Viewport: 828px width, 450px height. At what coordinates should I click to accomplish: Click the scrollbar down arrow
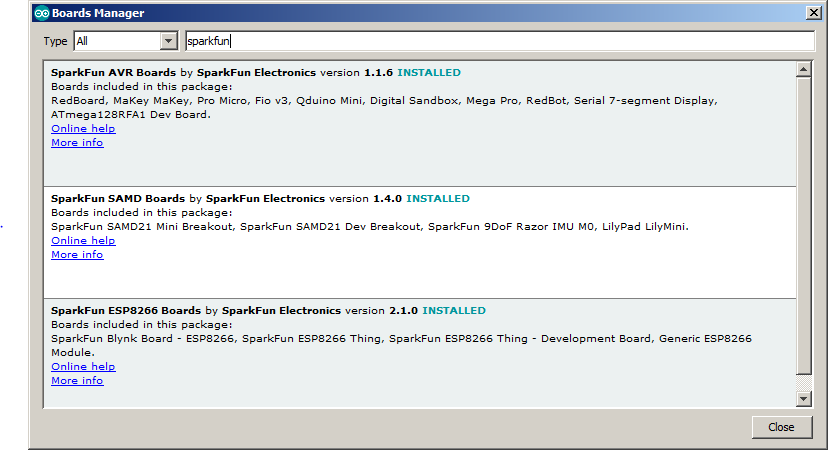(x=803, y=399)
